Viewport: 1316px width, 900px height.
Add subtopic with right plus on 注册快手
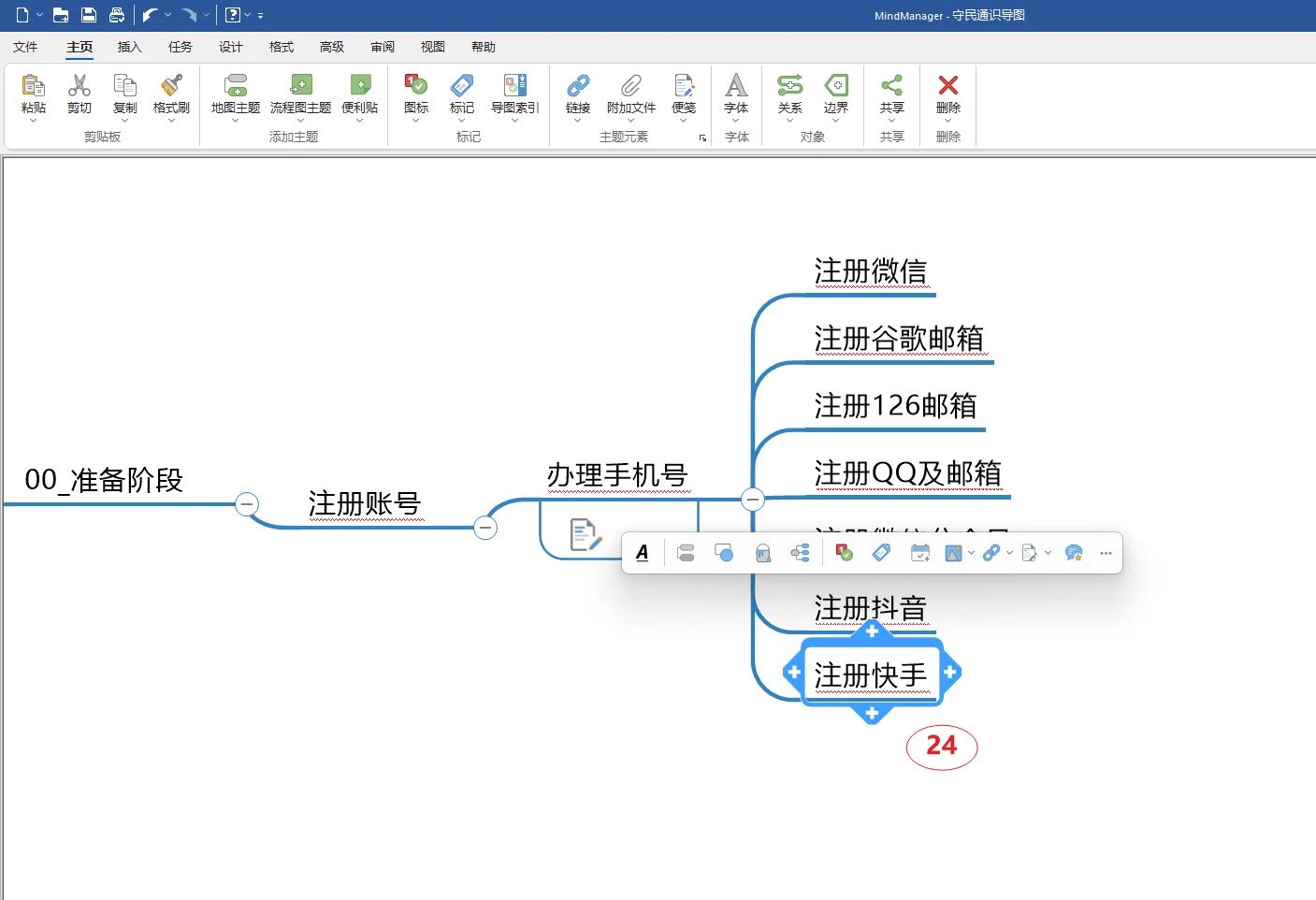coord(950,672)
